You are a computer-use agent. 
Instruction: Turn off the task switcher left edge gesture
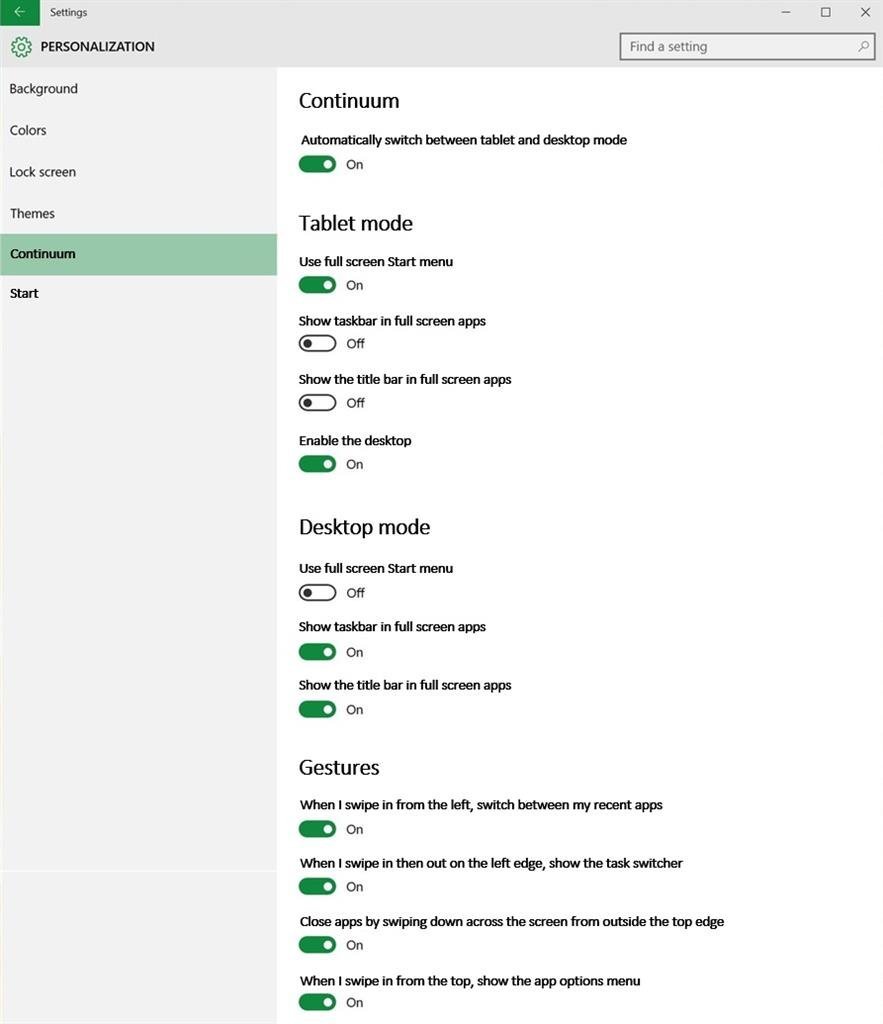click(317, 887)
